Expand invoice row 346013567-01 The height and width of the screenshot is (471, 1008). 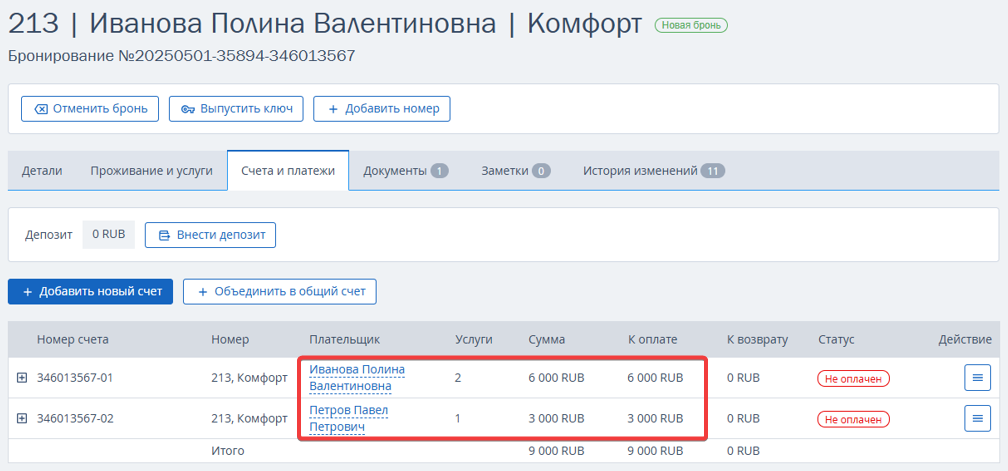(21, 378)
